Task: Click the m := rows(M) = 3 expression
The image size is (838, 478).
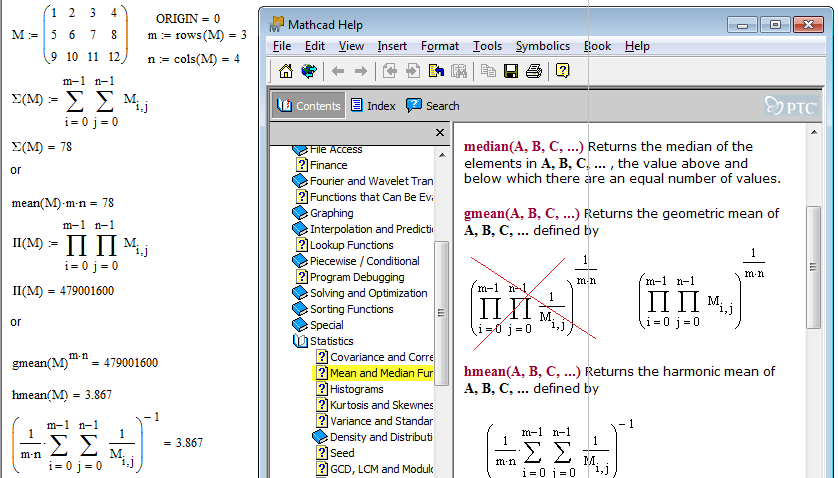Action: [x=197, y=35]
